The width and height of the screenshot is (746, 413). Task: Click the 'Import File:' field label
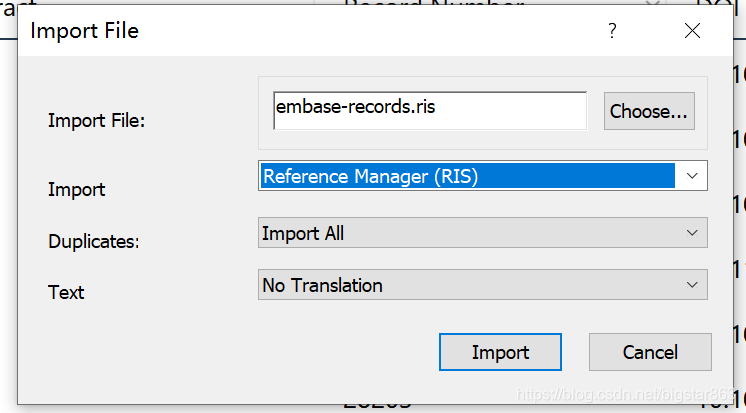click(x=97, y=120)
